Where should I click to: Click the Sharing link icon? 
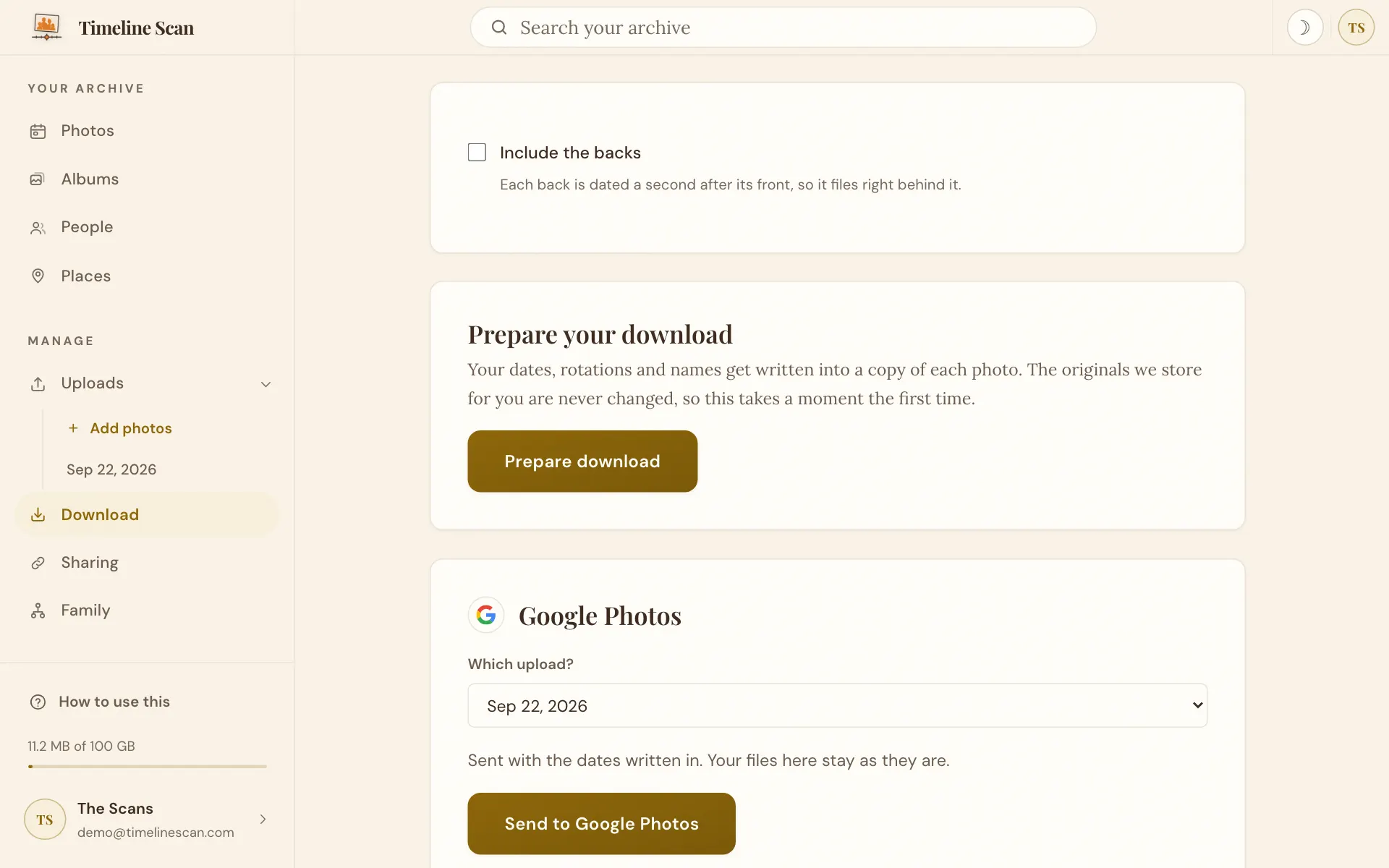click(x=38, y=563)
